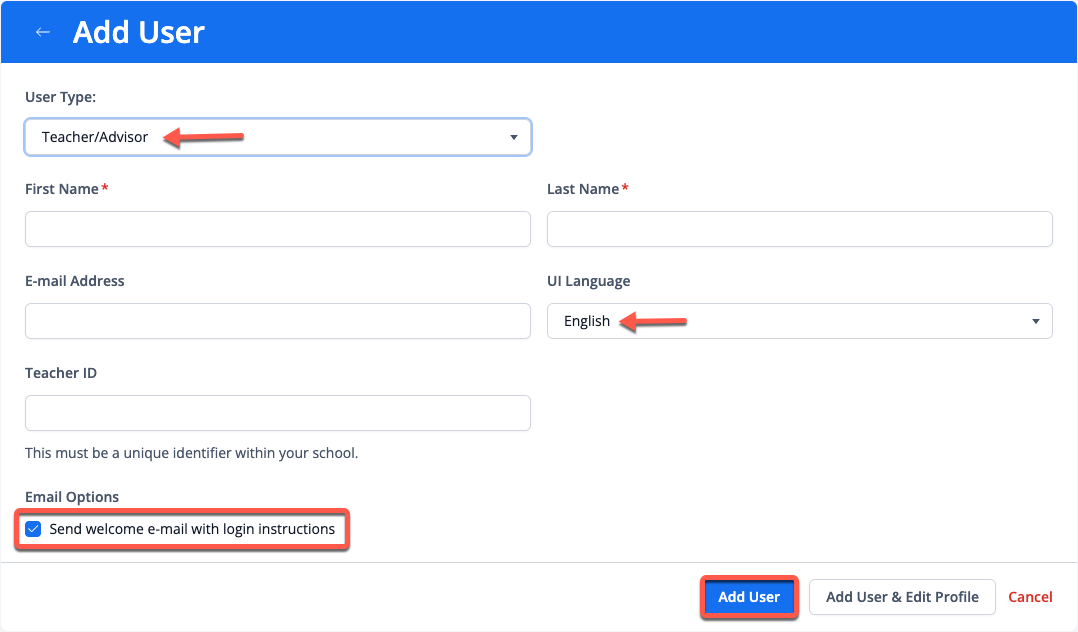Open the User Type dropdown showing Teacher/Advisor
This screenshot has height=632, width=1078.
coord(277,137)
